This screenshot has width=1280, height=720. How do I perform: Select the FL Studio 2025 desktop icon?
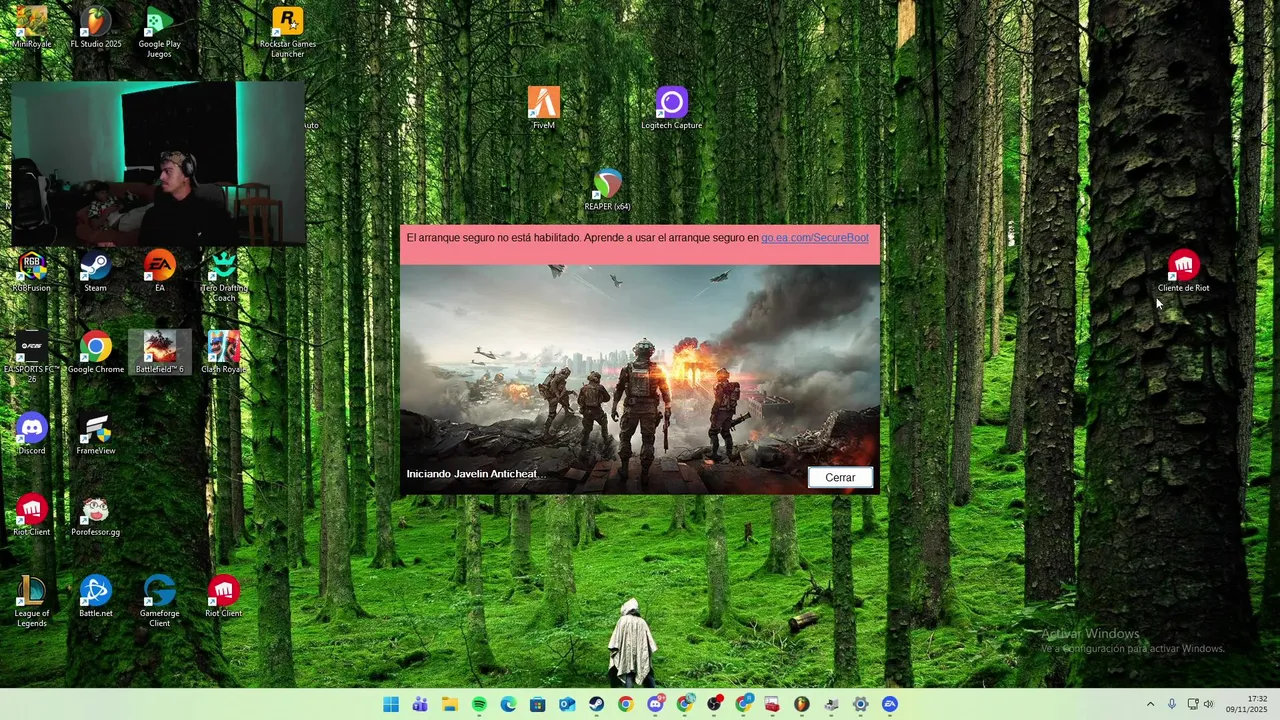pyautogui.click(x=96, y=28)
